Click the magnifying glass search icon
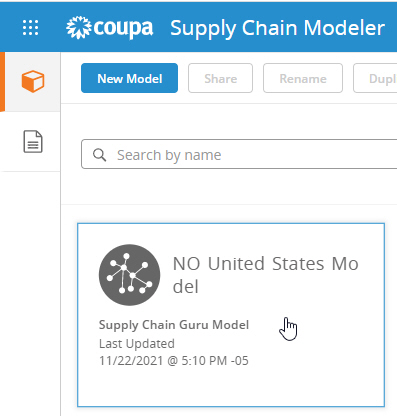This screenshot has width=397, height=416. point(99,155)
